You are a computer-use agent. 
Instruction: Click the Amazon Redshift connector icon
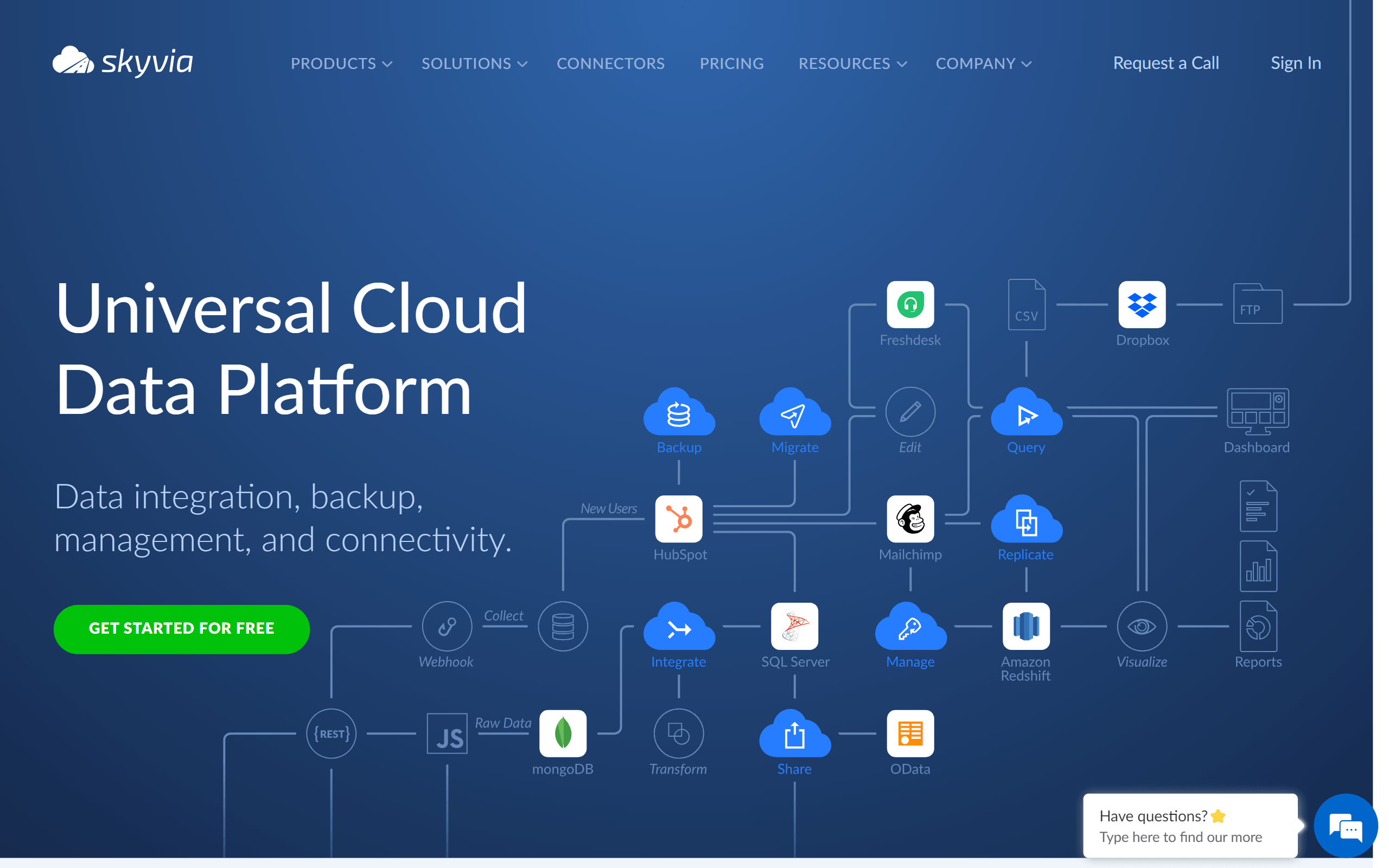point(1026,626)
